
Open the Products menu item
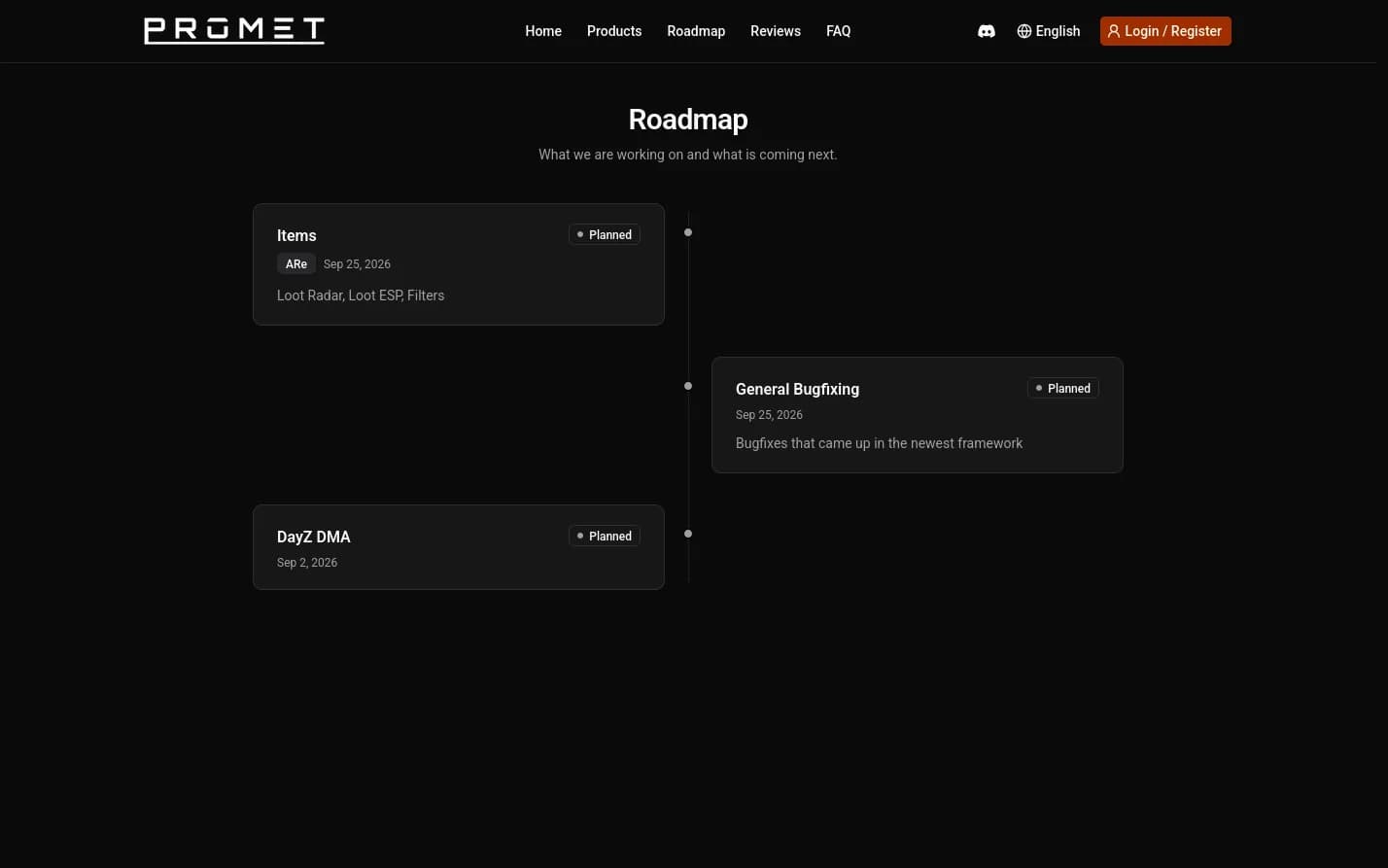(614, 31)
